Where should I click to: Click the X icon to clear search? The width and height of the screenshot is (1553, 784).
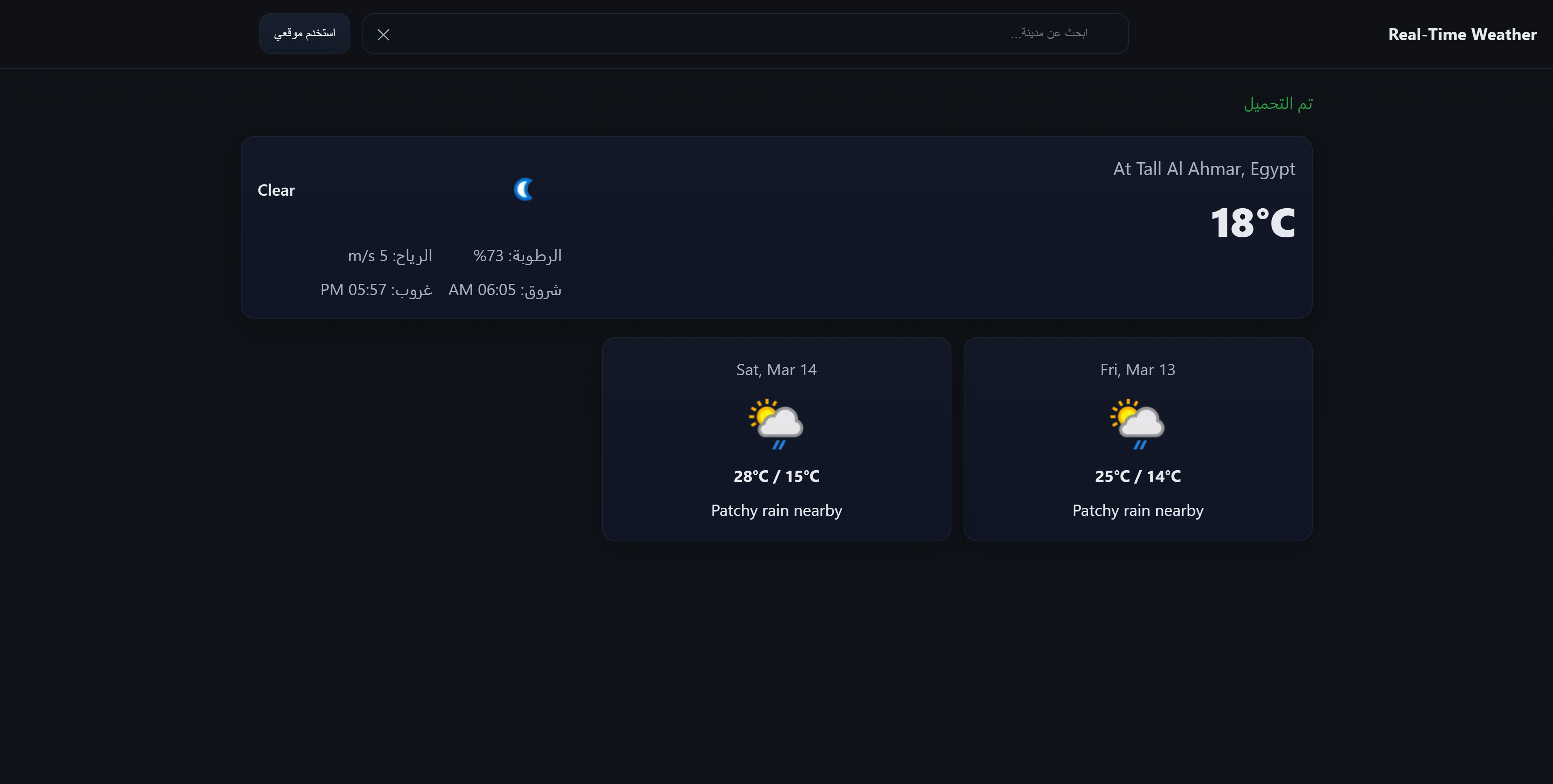383,34
